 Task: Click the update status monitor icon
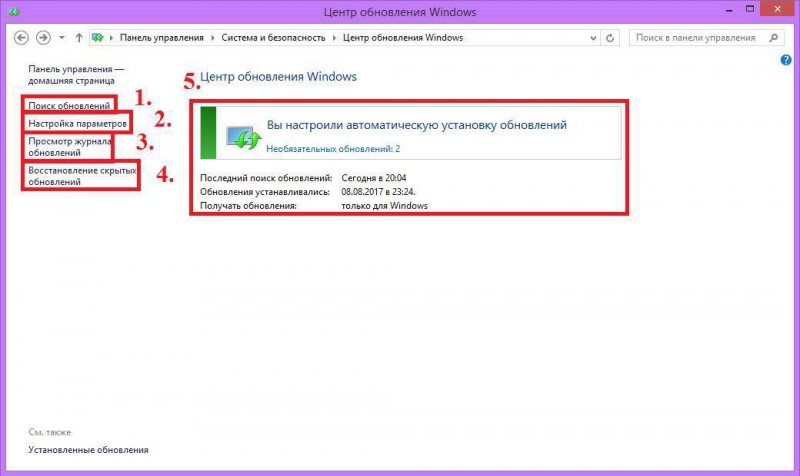243,138
